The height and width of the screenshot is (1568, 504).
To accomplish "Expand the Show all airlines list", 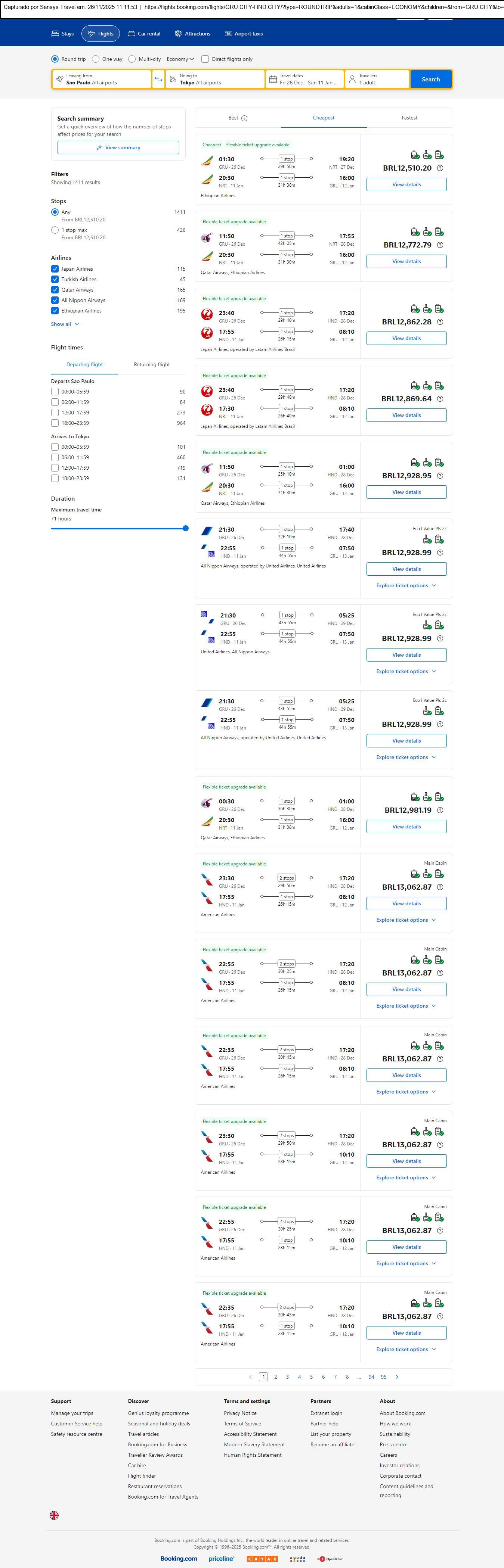I will click(x=65, y=324).
